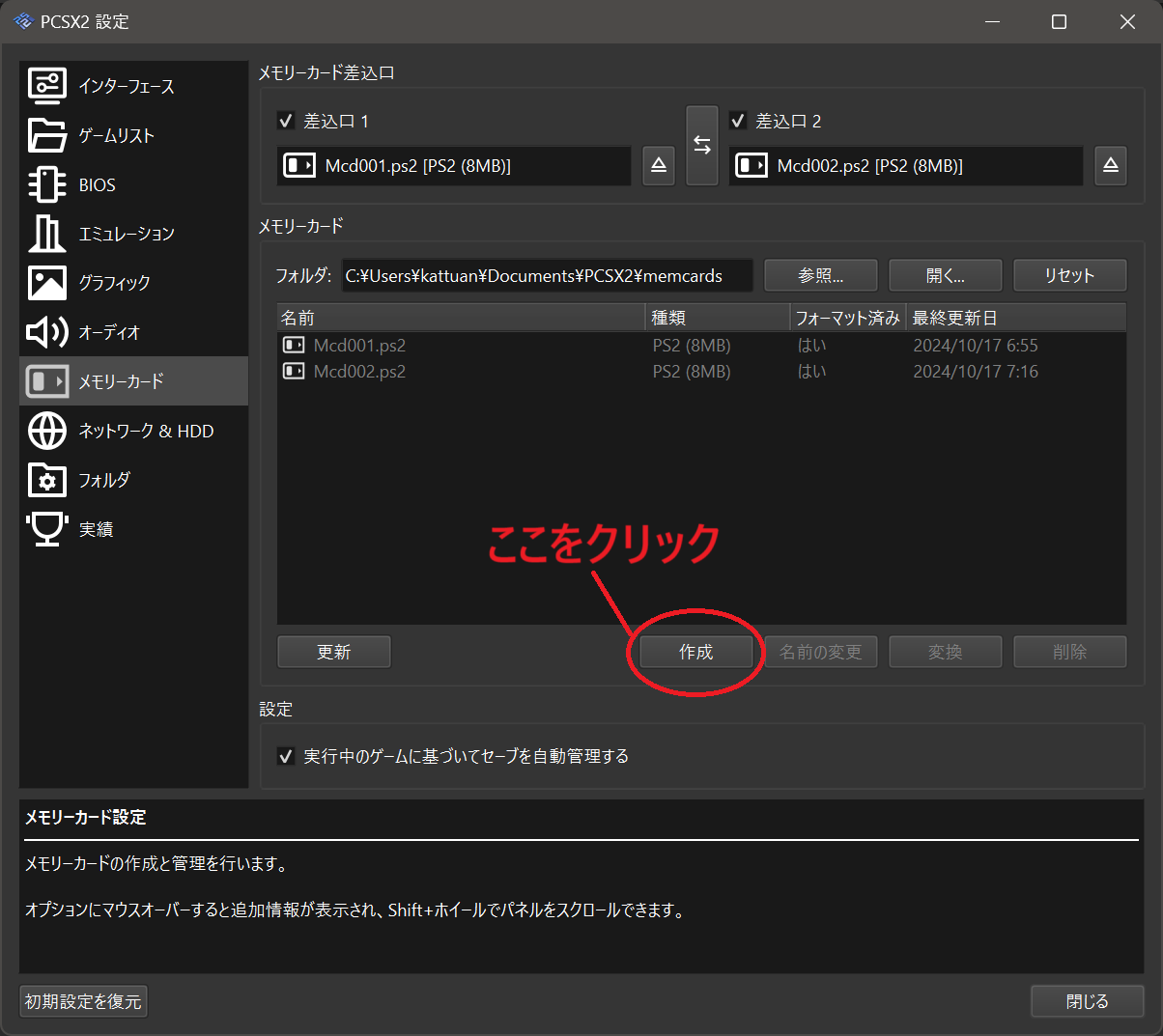Reset the memory card folder with リセット
The width and height of the screenshot is (1163, 1036).
click(x=1070, y=275)
